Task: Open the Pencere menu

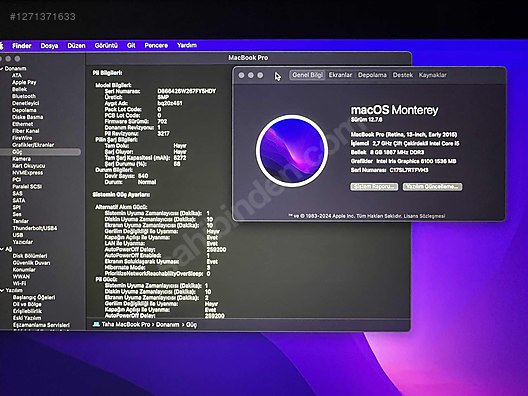Action: 156,45
